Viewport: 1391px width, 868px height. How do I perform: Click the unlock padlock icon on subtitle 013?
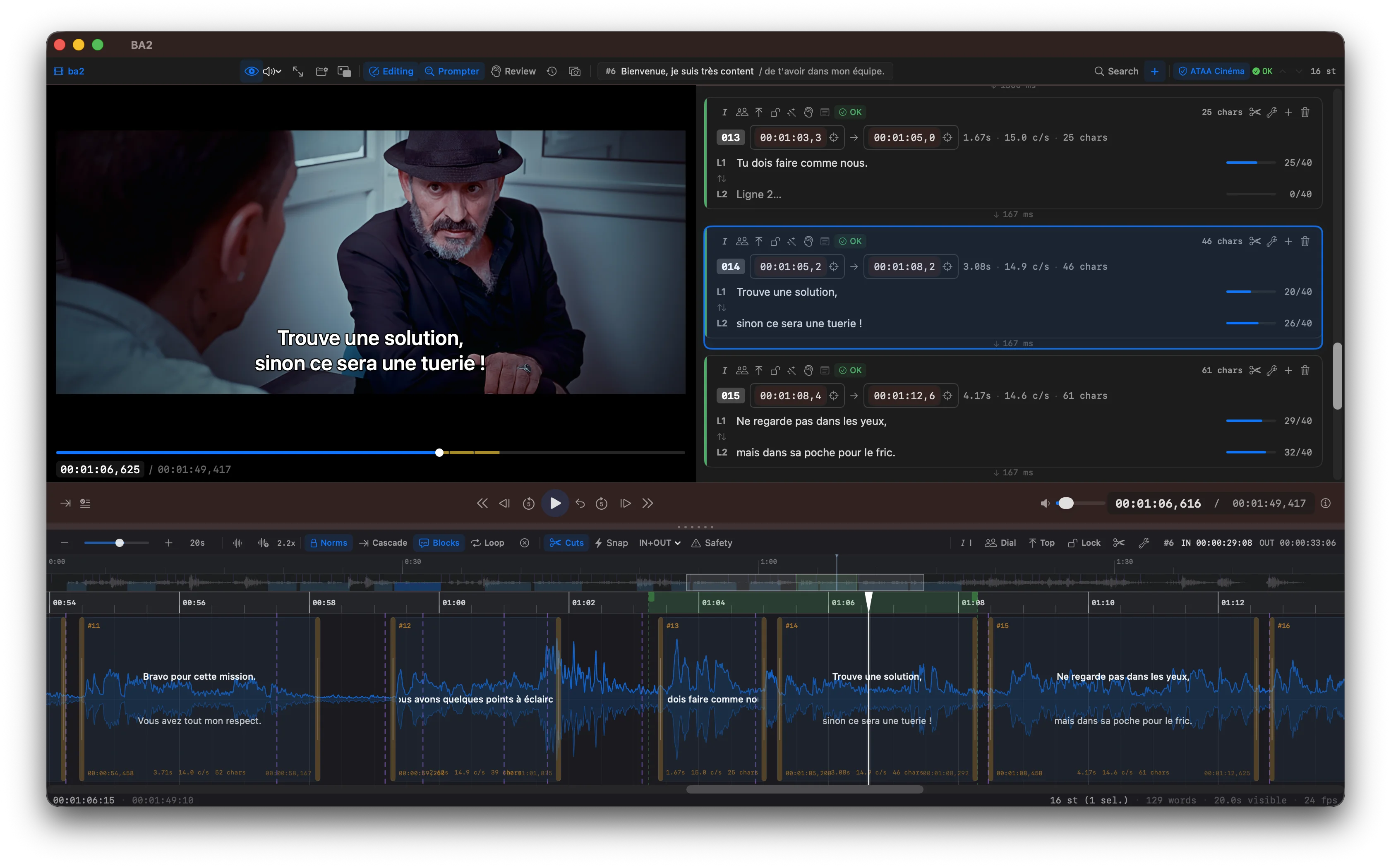[776, 112]
